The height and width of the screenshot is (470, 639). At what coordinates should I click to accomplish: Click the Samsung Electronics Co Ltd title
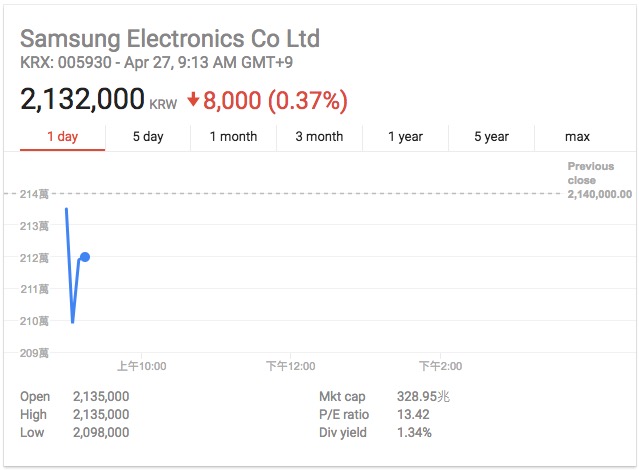pos(170,39)
